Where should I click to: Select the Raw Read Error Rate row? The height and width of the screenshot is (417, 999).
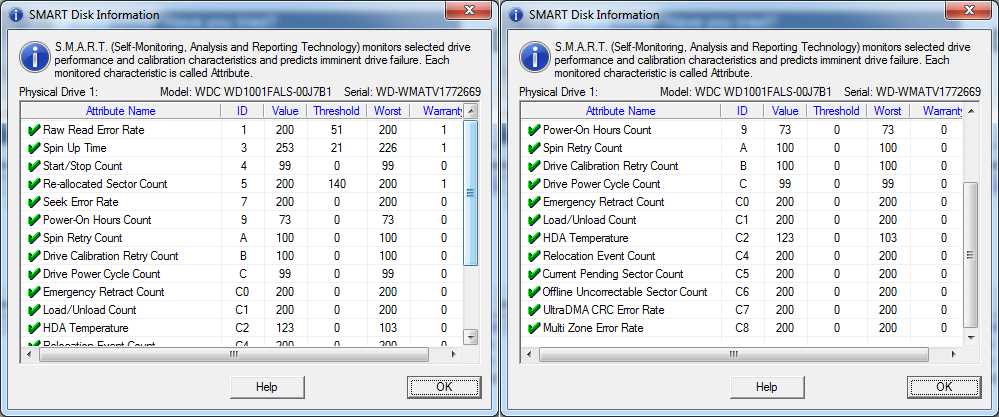[243, 130]
